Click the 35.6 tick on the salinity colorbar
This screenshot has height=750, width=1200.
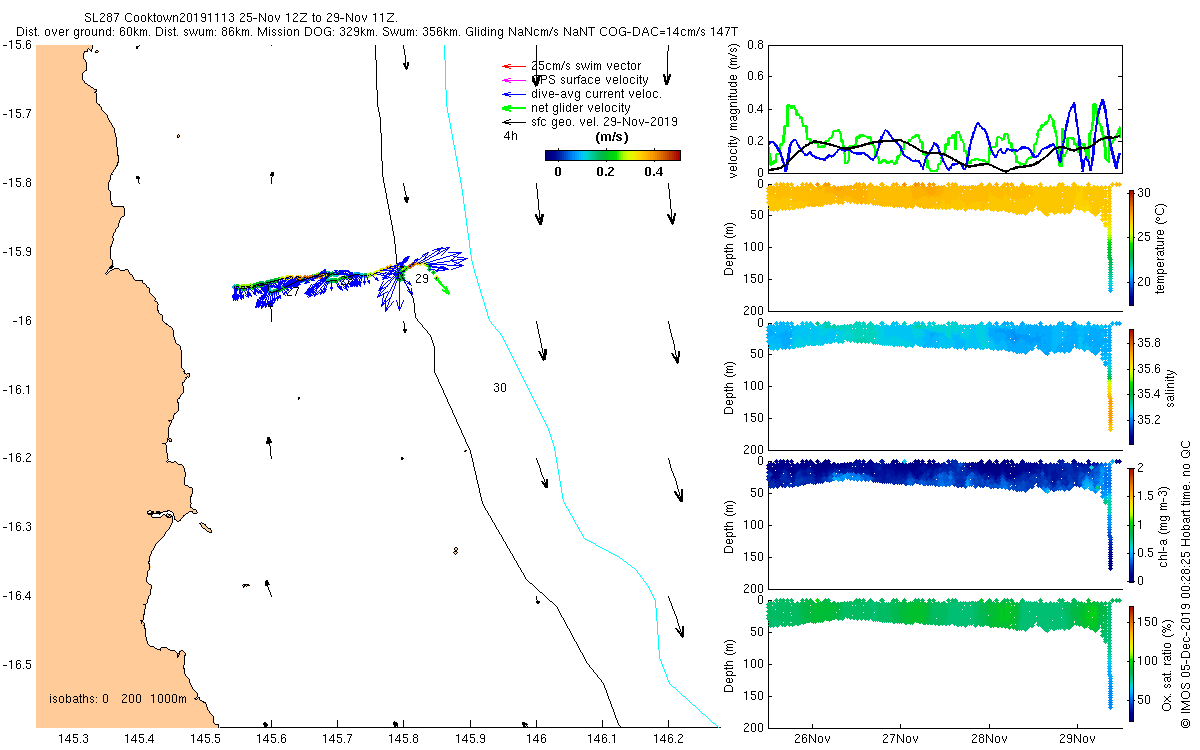(x=1149, y=368)
